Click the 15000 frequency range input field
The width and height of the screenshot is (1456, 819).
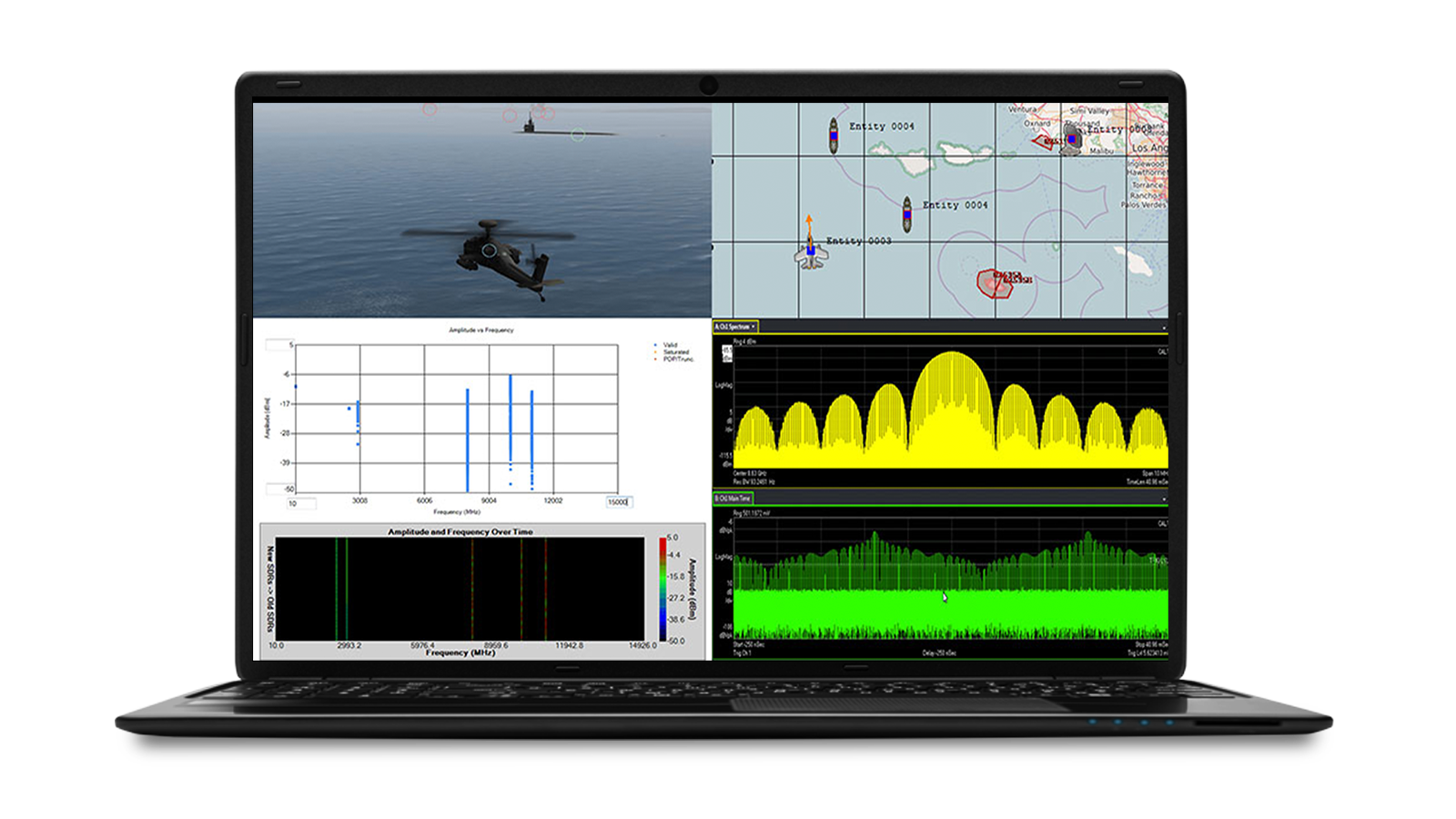tap(620, 500)
